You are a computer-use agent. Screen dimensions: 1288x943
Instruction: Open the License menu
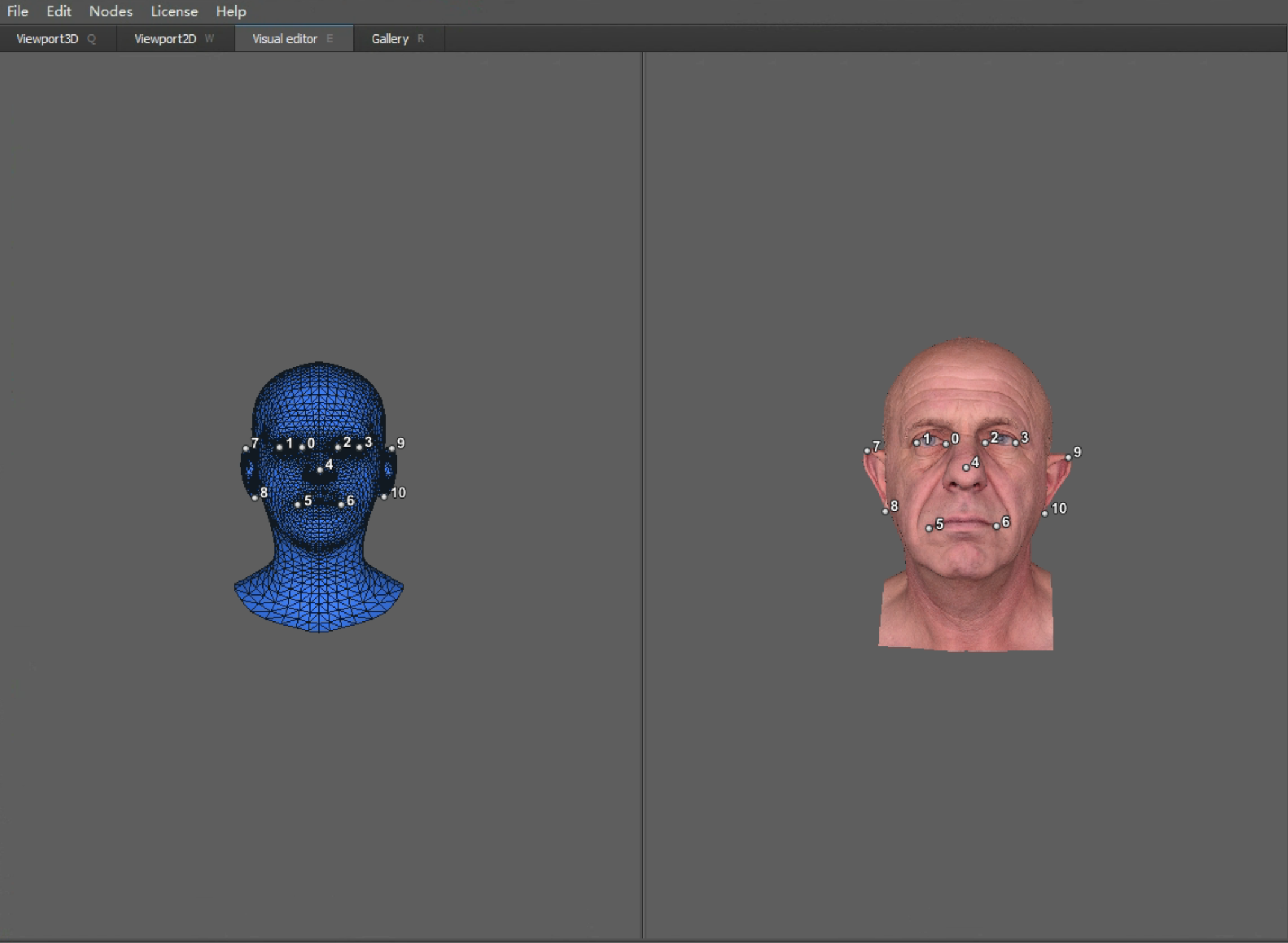click(x=174, y=11)
